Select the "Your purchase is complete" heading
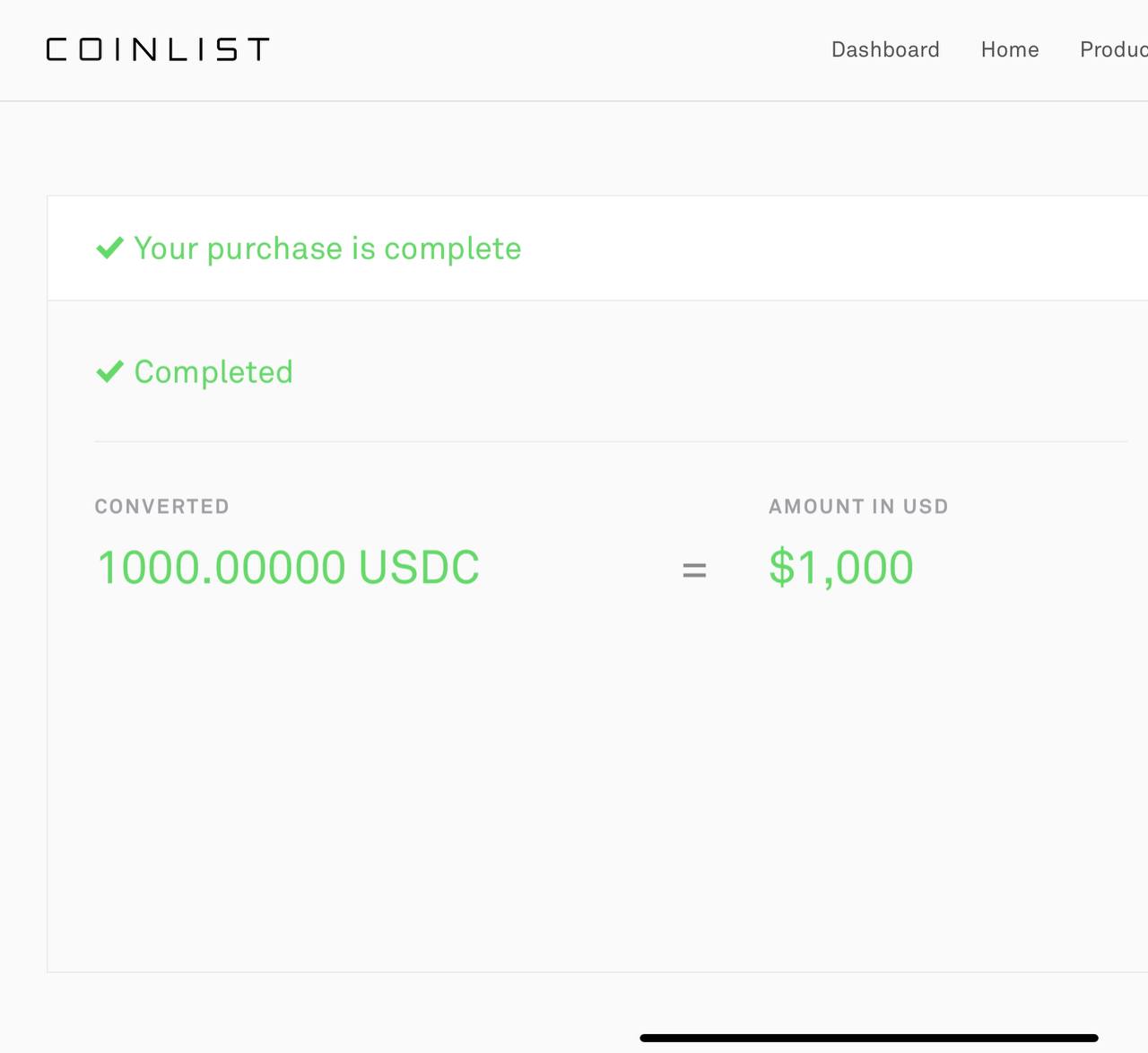The width and height of the screenshot is (1148, 1053). (327, 248)
